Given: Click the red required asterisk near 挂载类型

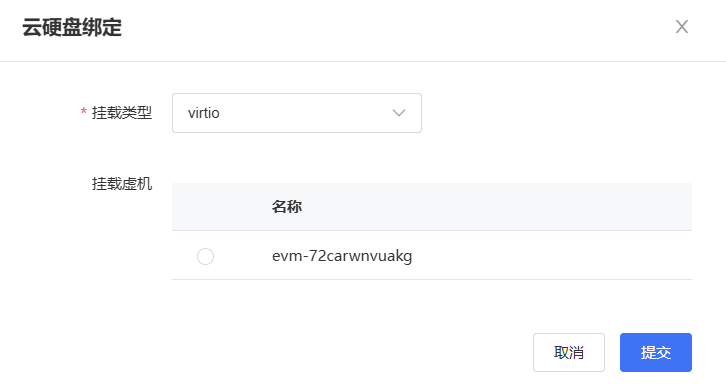Looking at the screenshot, I should pos(83,112).
